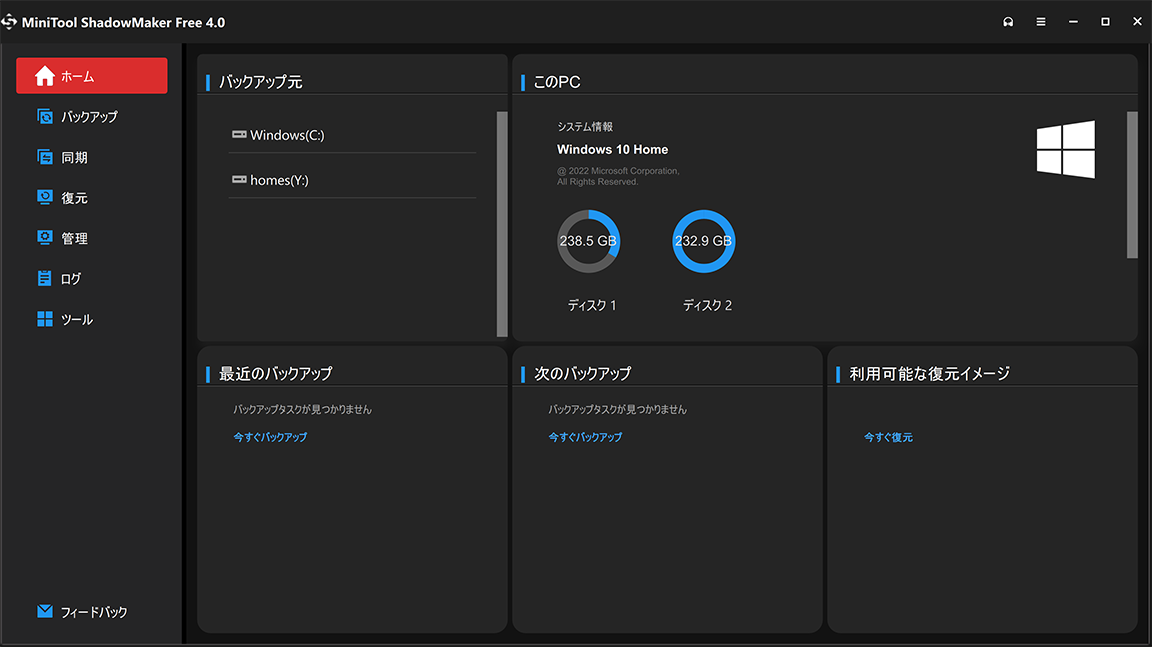The width and height of the screenshot is (1152, 647).
Task: Click the 次のバックアップ heading
Action: pyautogui.click(x=583, y=374)
